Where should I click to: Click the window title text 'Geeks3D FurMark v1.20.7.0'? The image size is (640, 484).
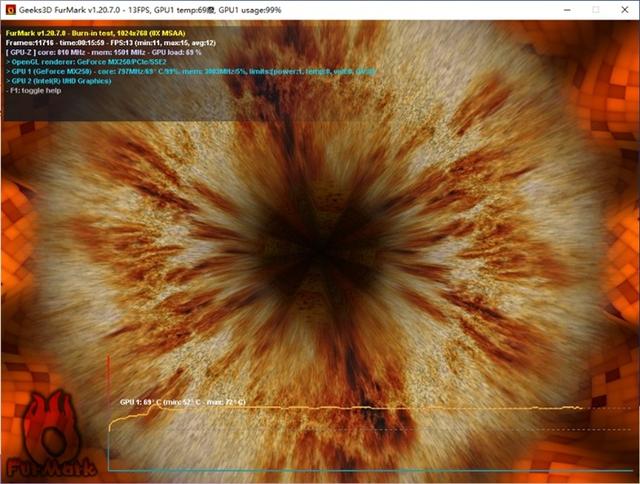click(69, 10)
